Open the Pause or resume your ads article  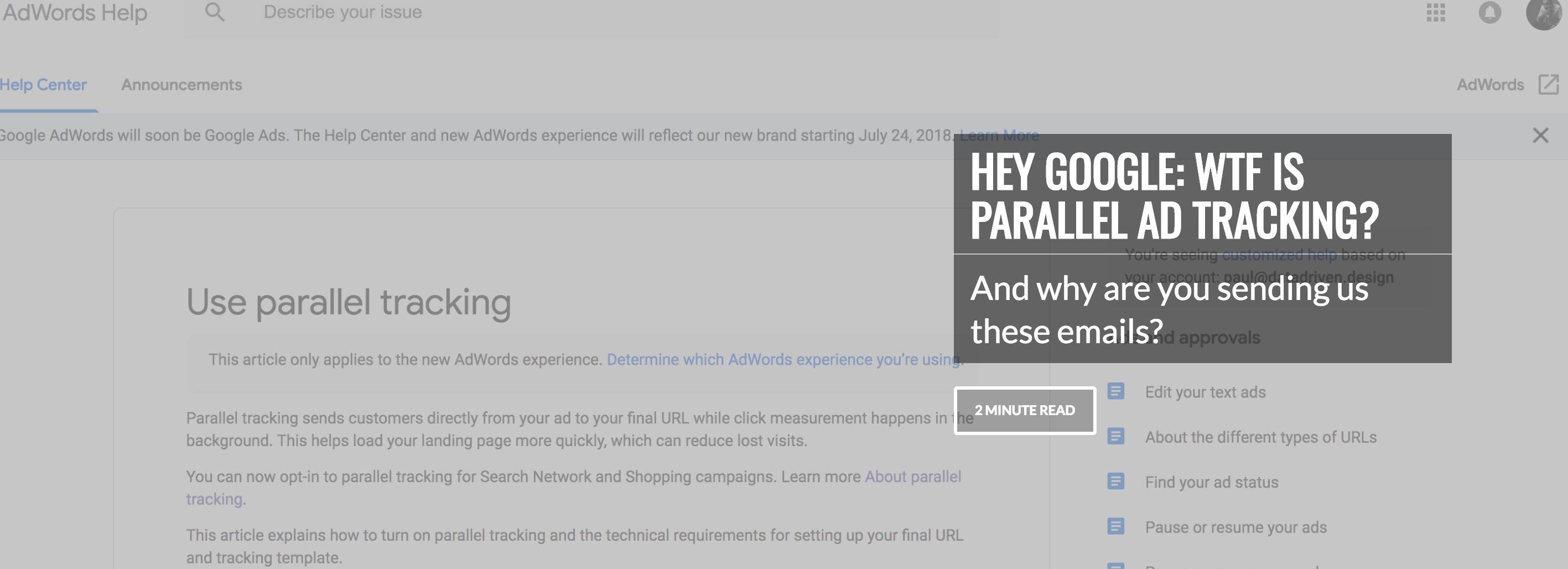[1235, 527]
